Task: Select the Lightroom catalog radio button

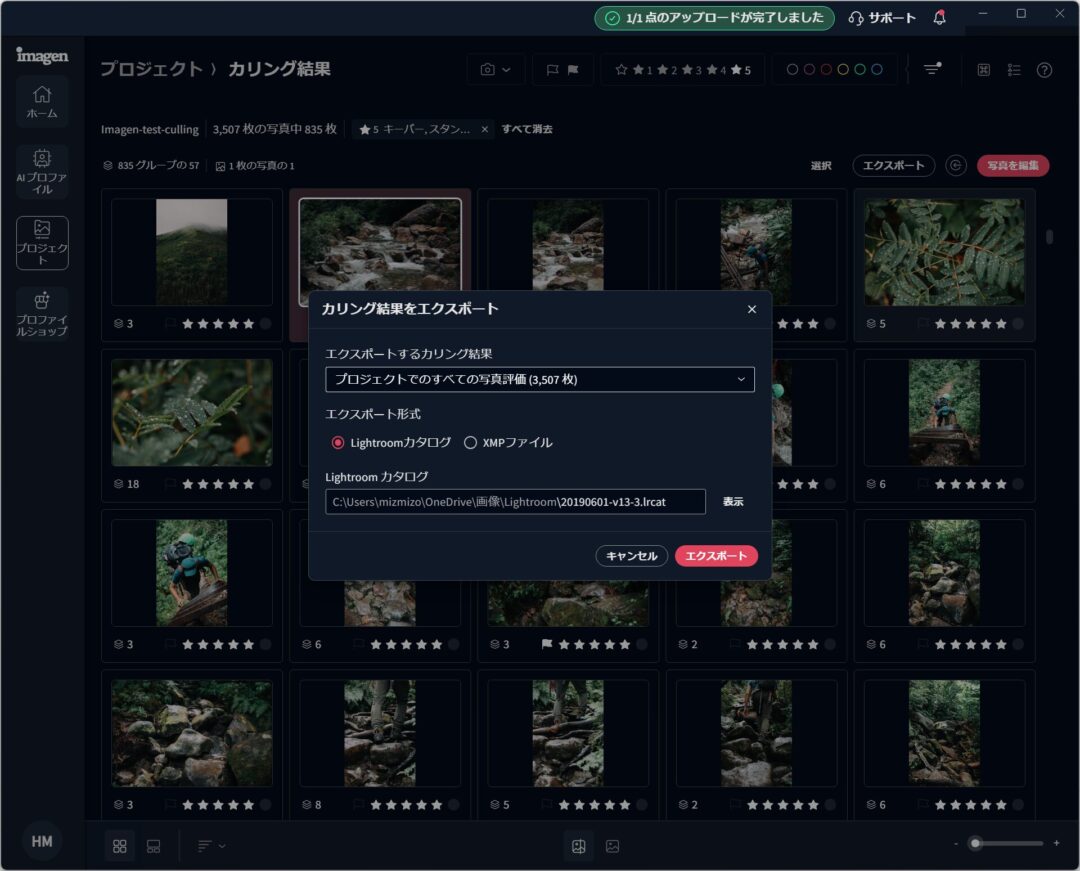Action: [x=338, y=442]
